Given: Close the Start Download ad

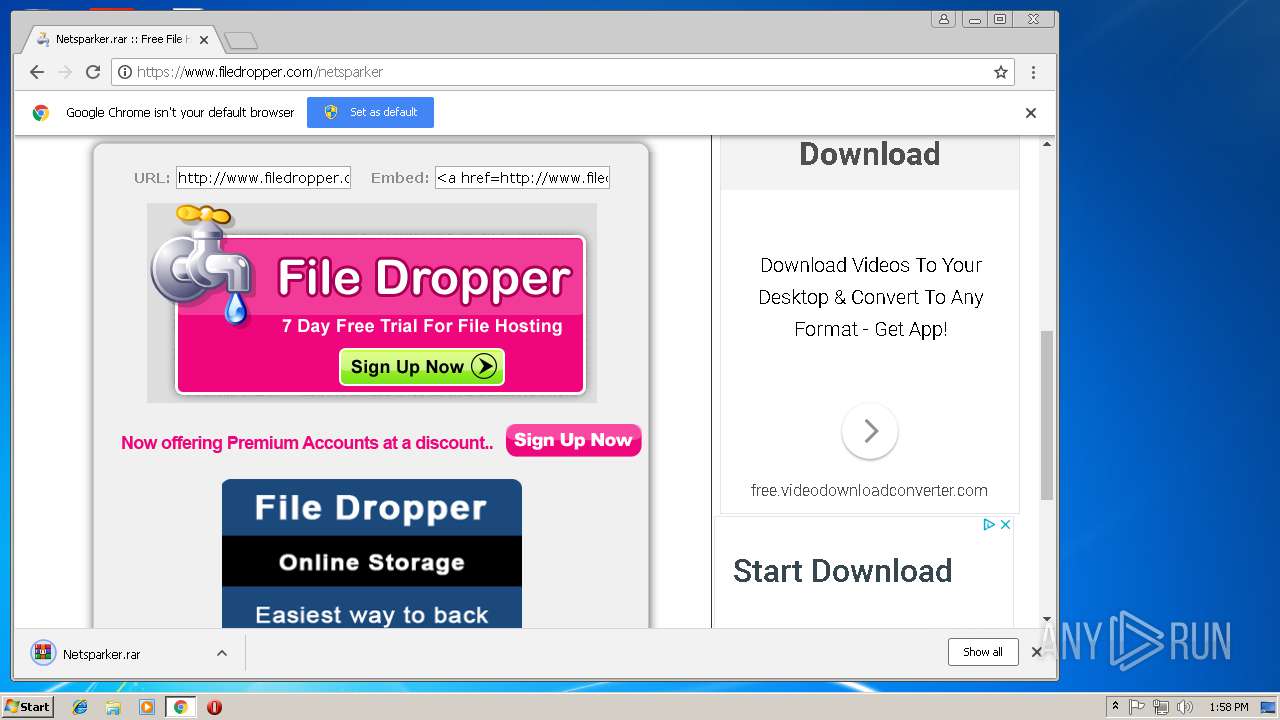Looking at the screenshot, I should 1005,524.
